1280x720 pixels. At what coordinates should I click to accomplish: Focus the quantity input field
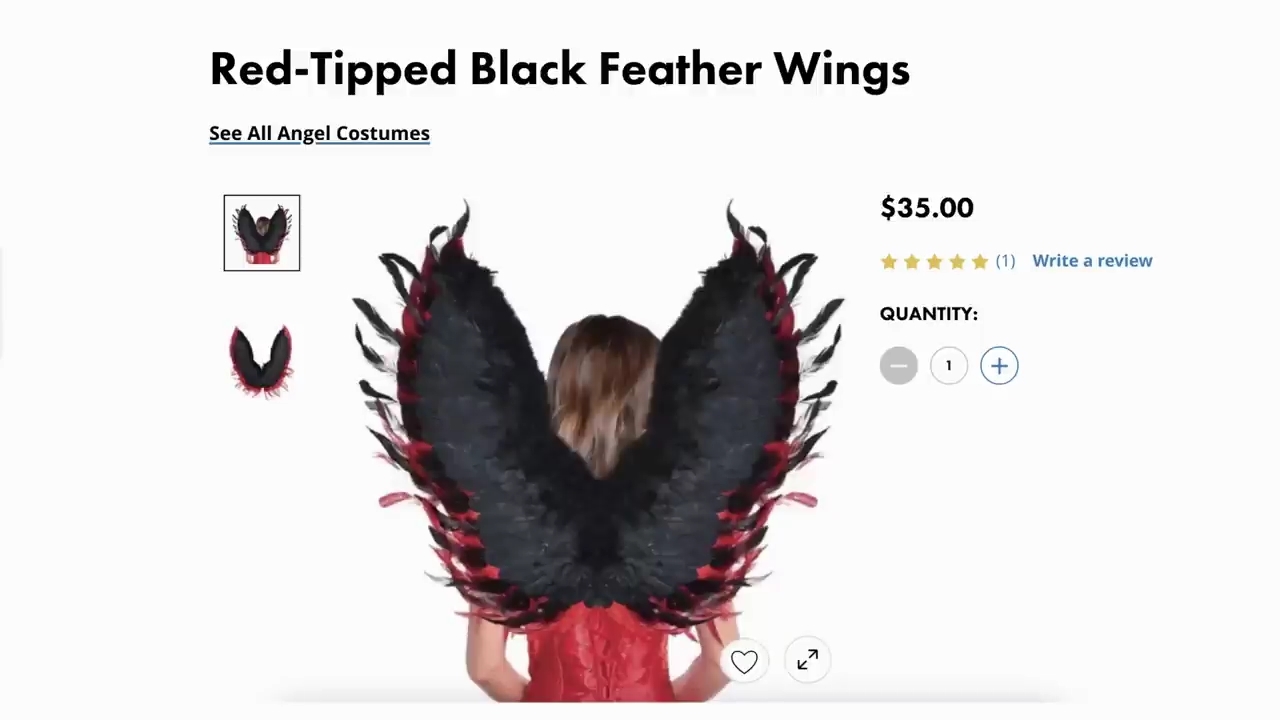pos(948,366)
